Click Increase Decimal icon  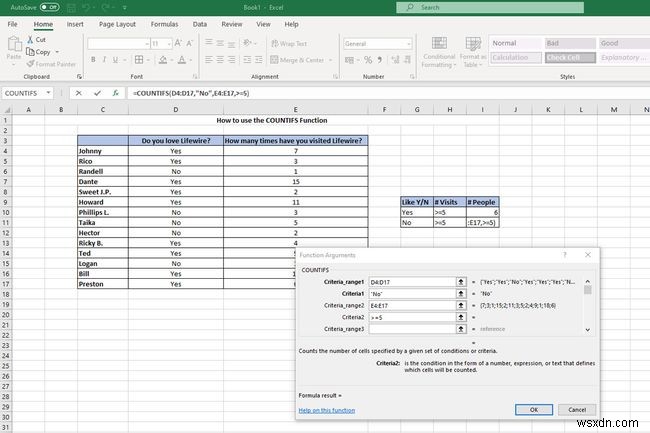click(x=395, y=60)
